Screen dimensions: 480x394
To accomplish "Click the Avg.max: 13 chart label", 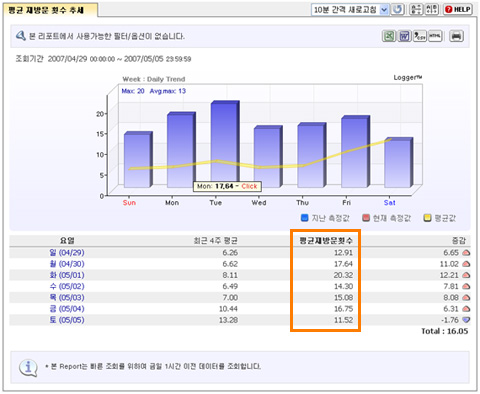I will [x=168, y=91].
